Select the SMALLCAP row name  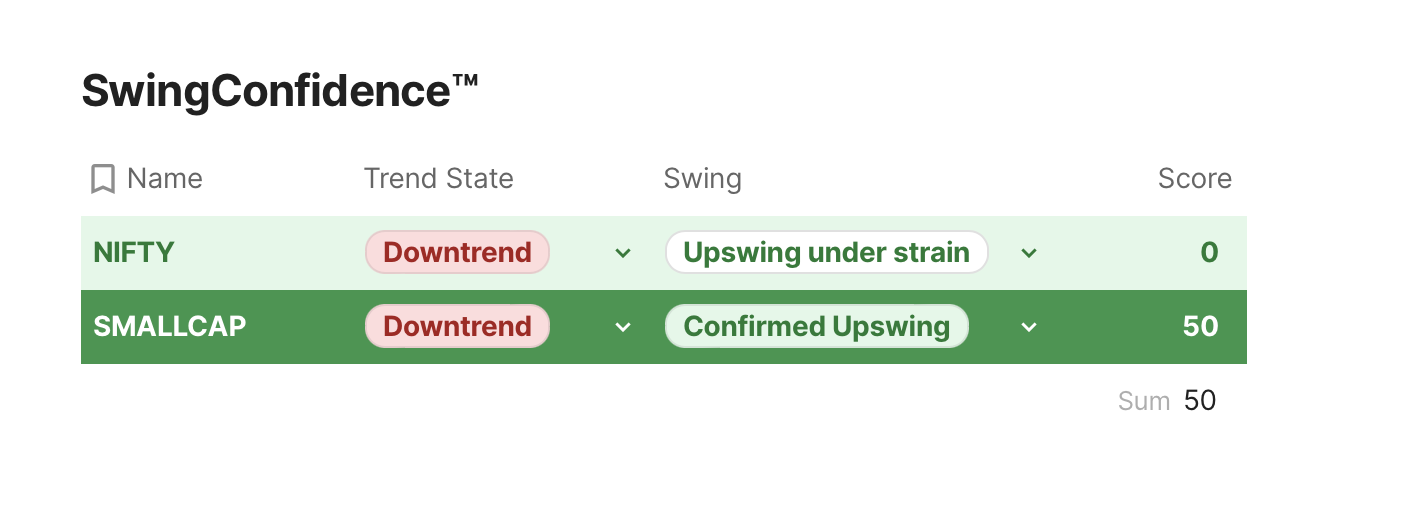pyautogui.click(x=170, y=326)
